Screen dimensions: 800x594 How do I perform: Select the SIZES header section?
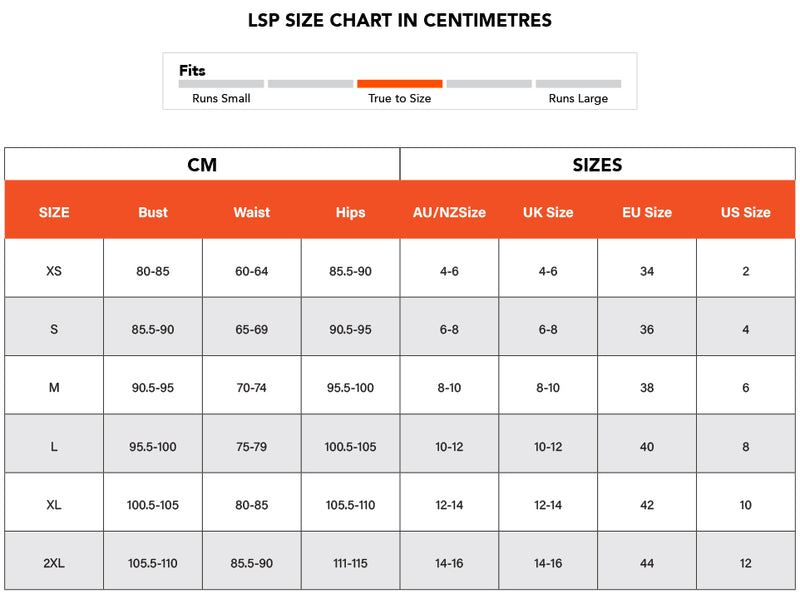(597, 165)
